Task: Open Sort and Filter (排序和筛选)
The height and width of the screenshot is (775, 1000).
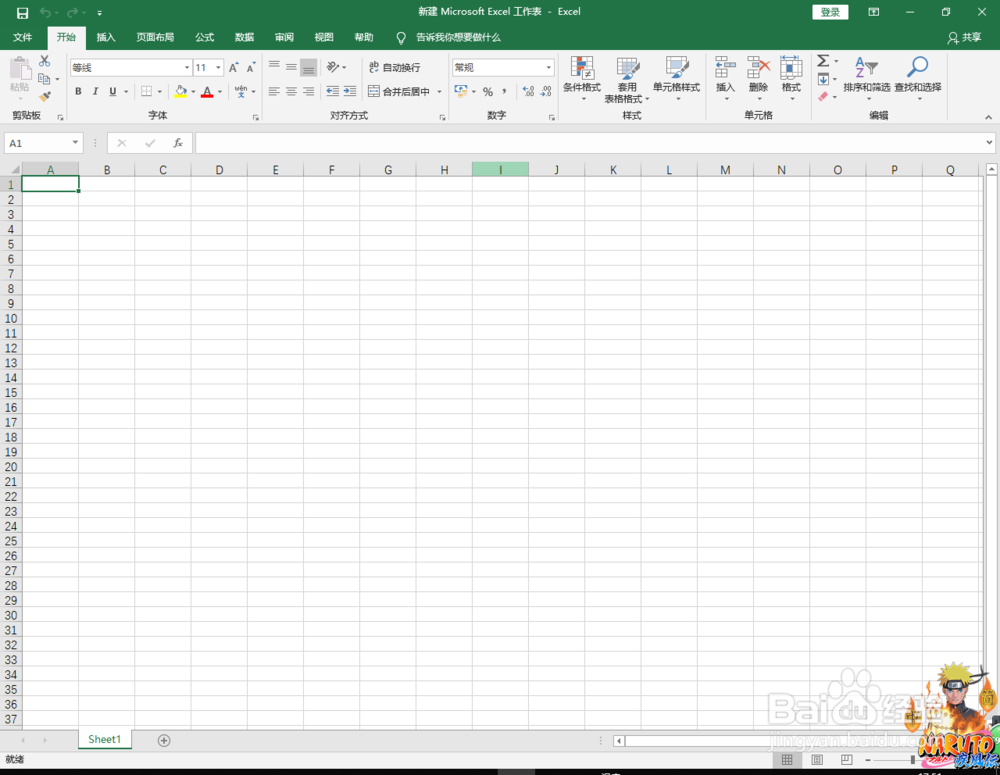Action: tap(867, 78)
